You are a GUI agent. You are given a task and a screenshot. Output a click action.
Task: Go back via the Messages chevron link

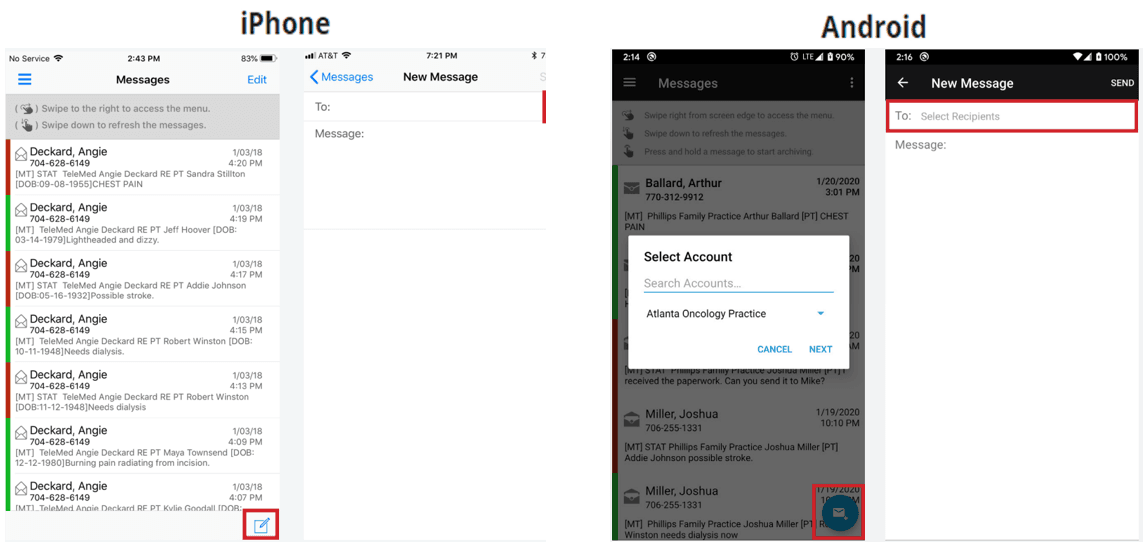341,77
